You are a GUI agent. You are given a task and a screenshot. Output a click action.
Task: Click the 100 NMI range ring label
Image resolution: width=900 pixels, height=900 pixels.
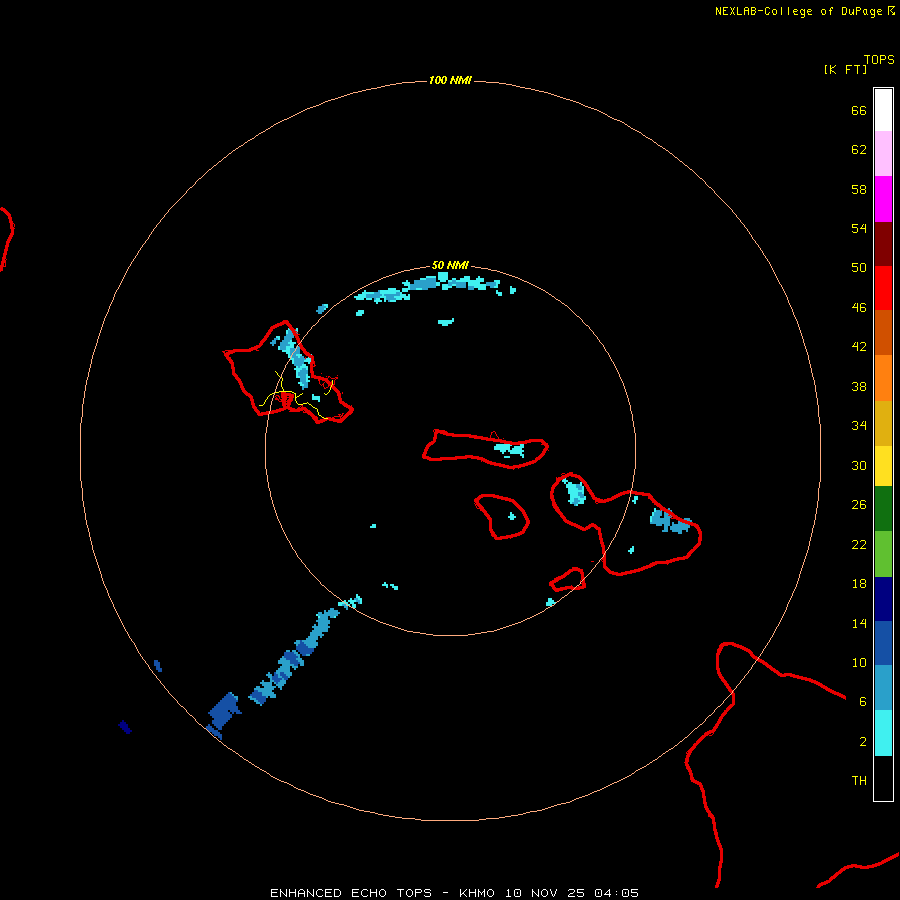click(450, 80)
